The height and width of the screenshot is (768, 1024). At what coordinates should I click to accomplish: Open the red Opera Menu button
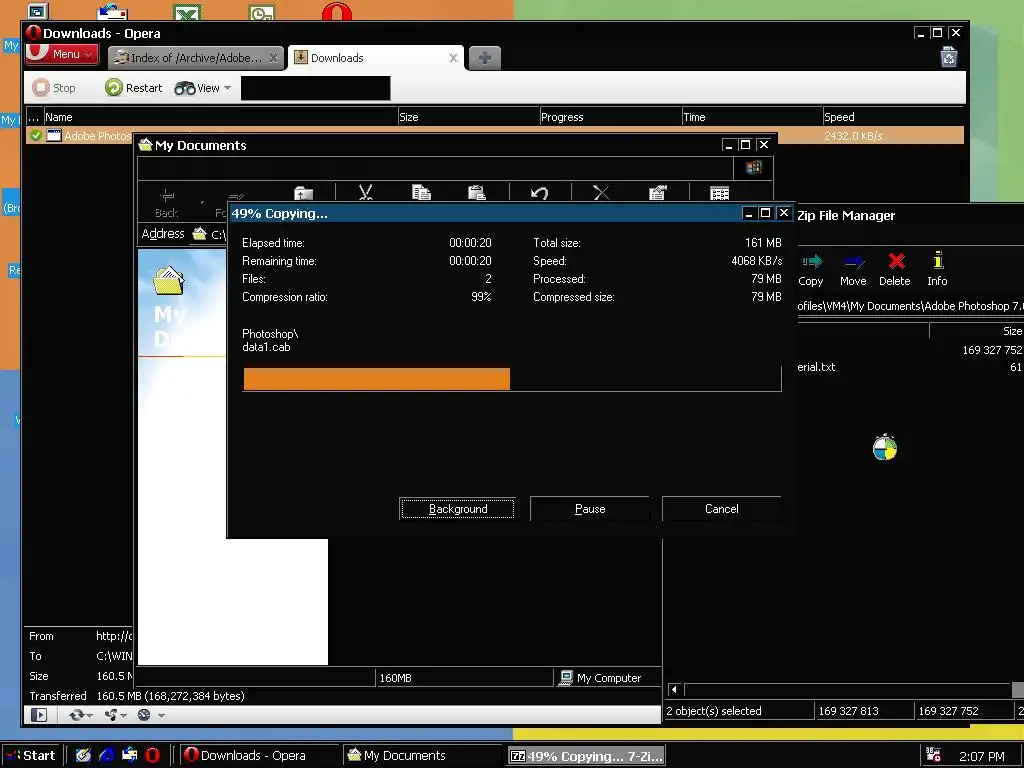tap(63, 54)
